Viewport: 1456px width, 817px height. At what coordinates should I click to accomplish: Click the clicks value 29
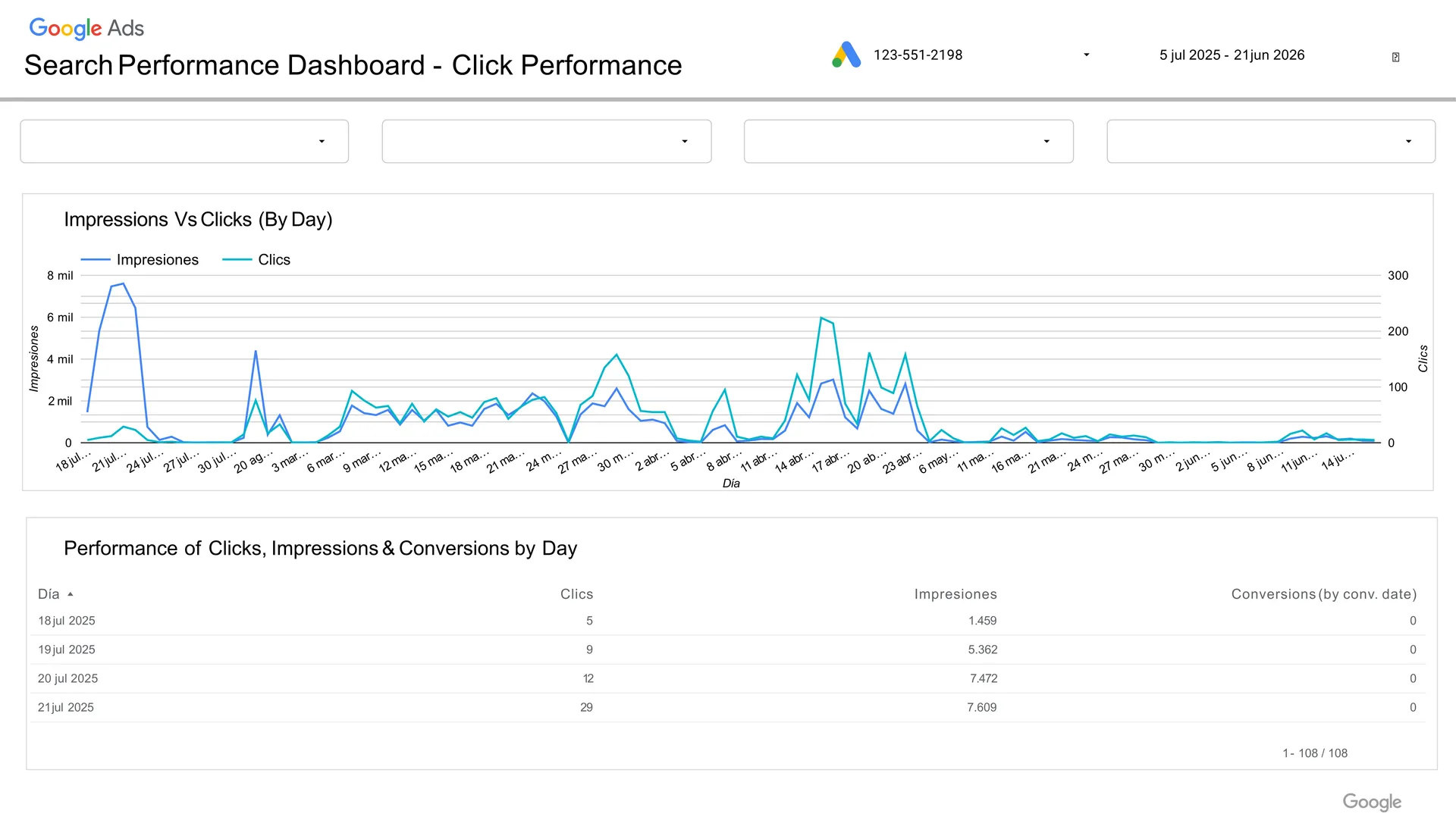[x=586, y=707]
